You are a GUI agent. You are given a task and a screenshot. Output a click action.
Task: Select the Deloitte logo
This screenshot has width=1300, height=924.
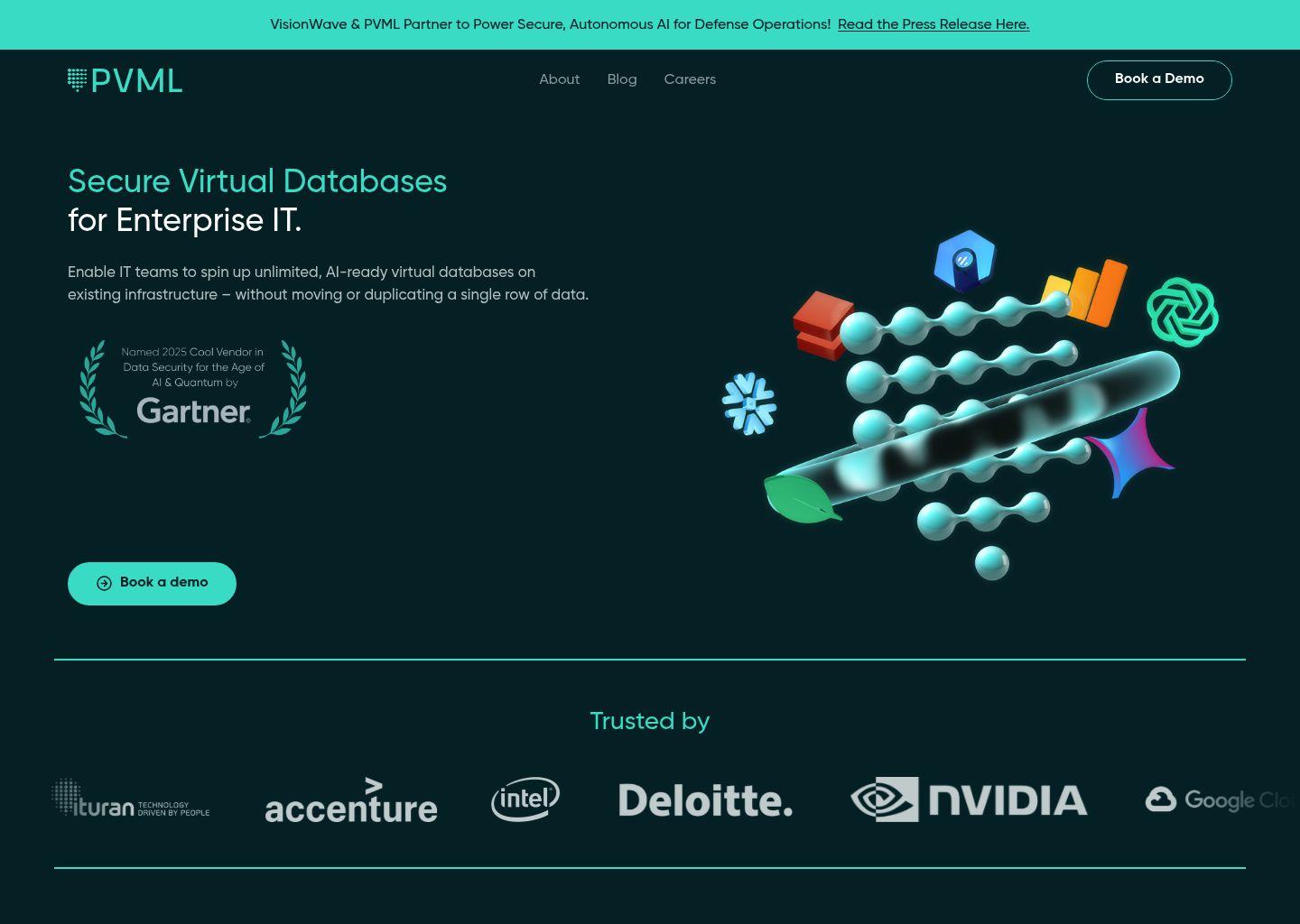(705, 800)
